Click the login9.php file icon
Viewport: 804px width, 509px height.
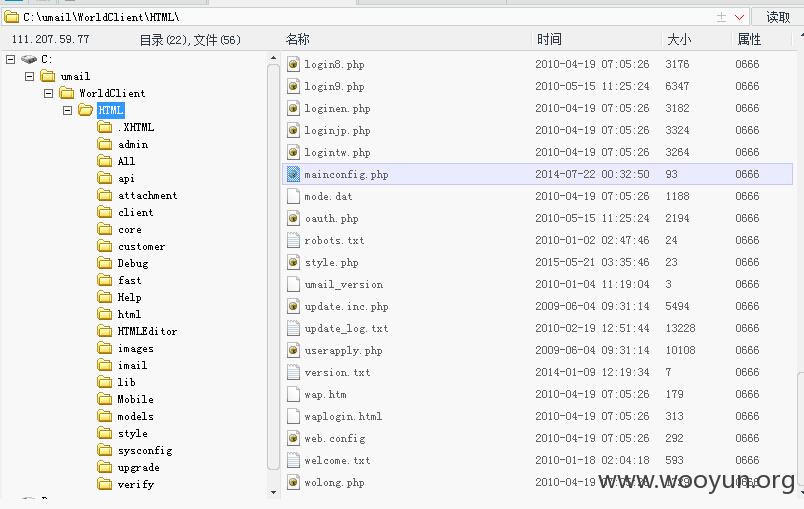click(293, 86)
